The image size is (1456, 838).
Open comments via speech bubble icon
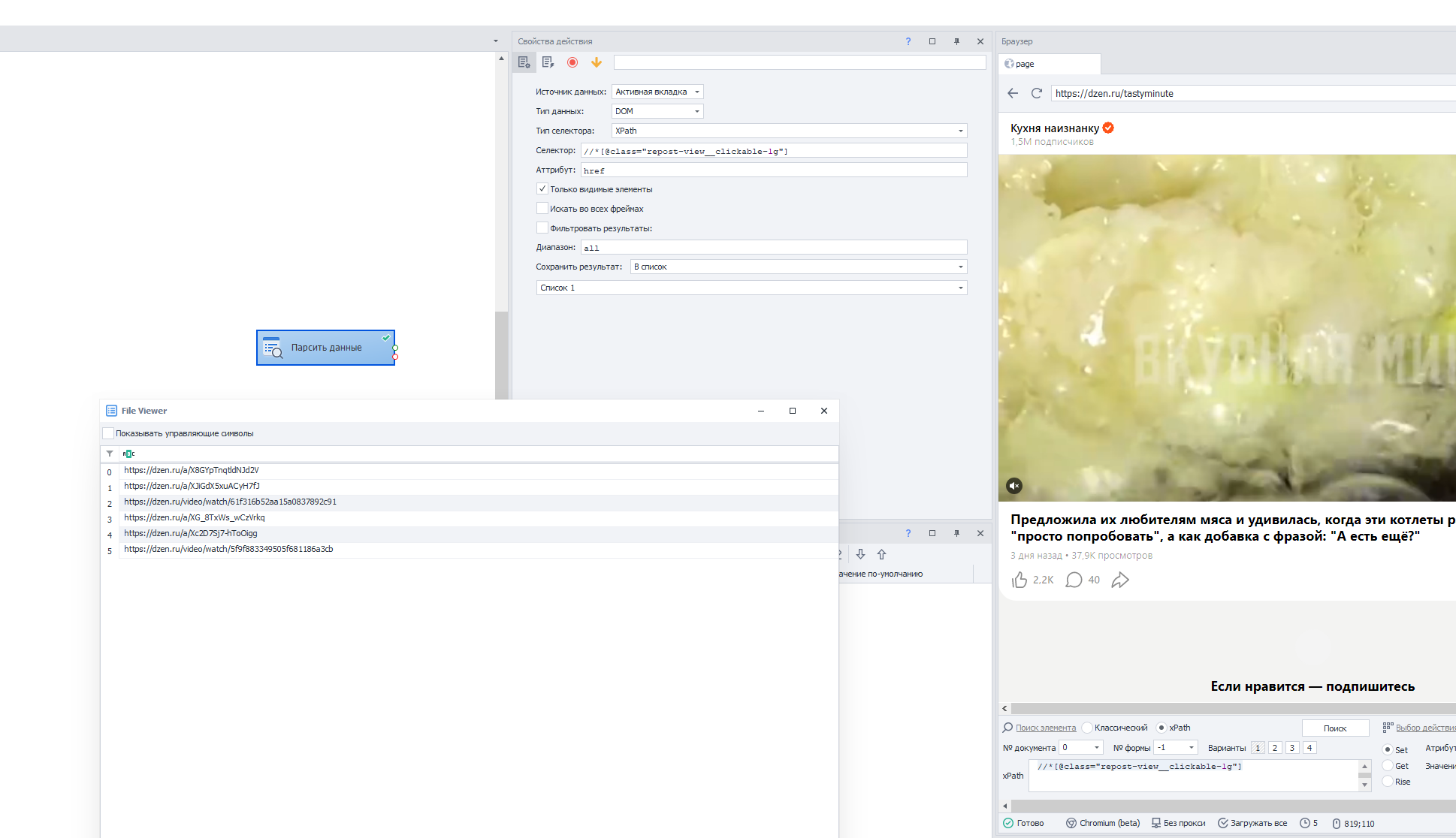point(1074,580)
